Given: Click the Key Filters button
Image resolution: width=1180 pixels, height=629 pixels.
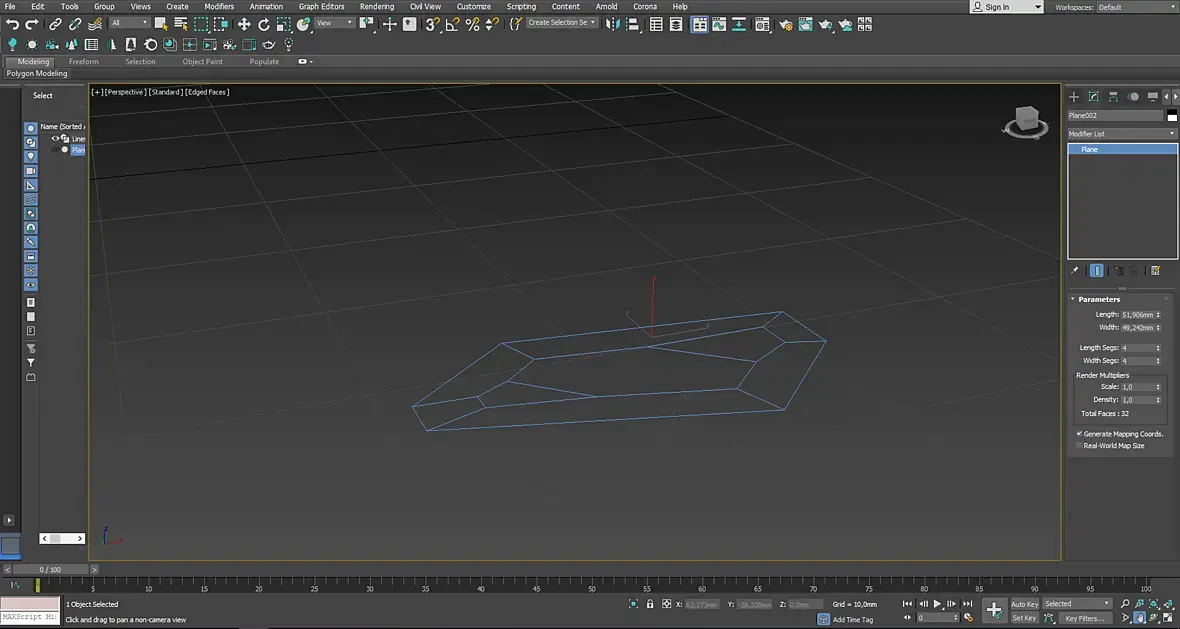Looking at the screenshot, I should pos(1084,619).
